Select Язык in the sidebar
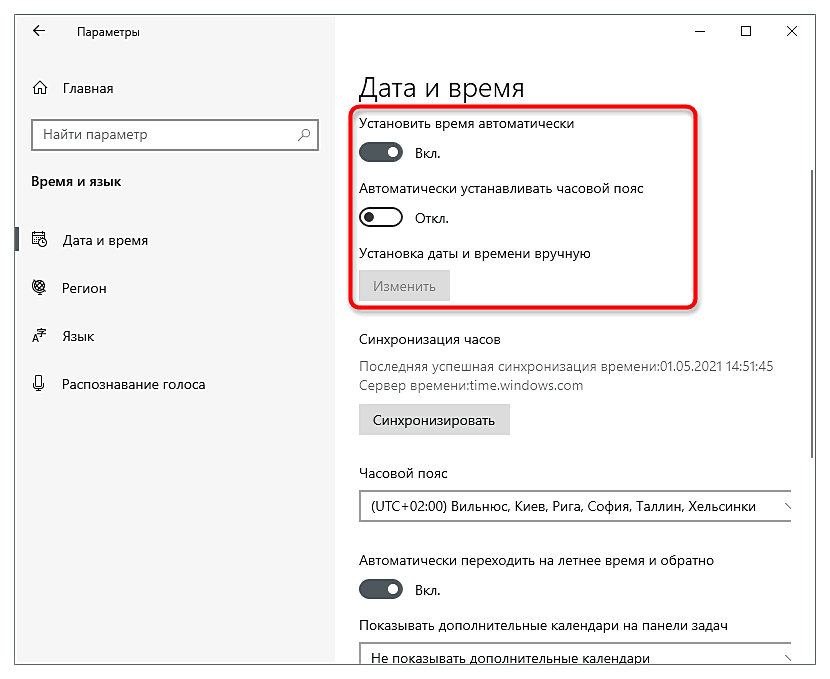Viewport: 830px width, 679px height. [x=77, y=336]
